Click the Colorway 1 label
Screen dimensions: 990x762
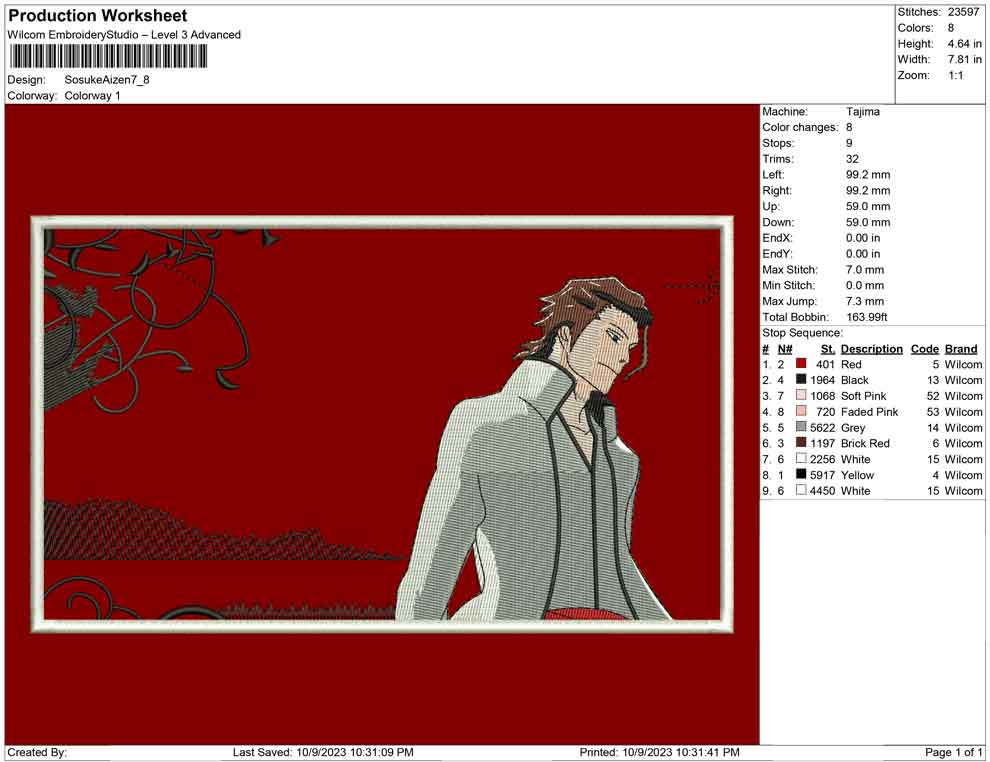(x=92, y=97)
